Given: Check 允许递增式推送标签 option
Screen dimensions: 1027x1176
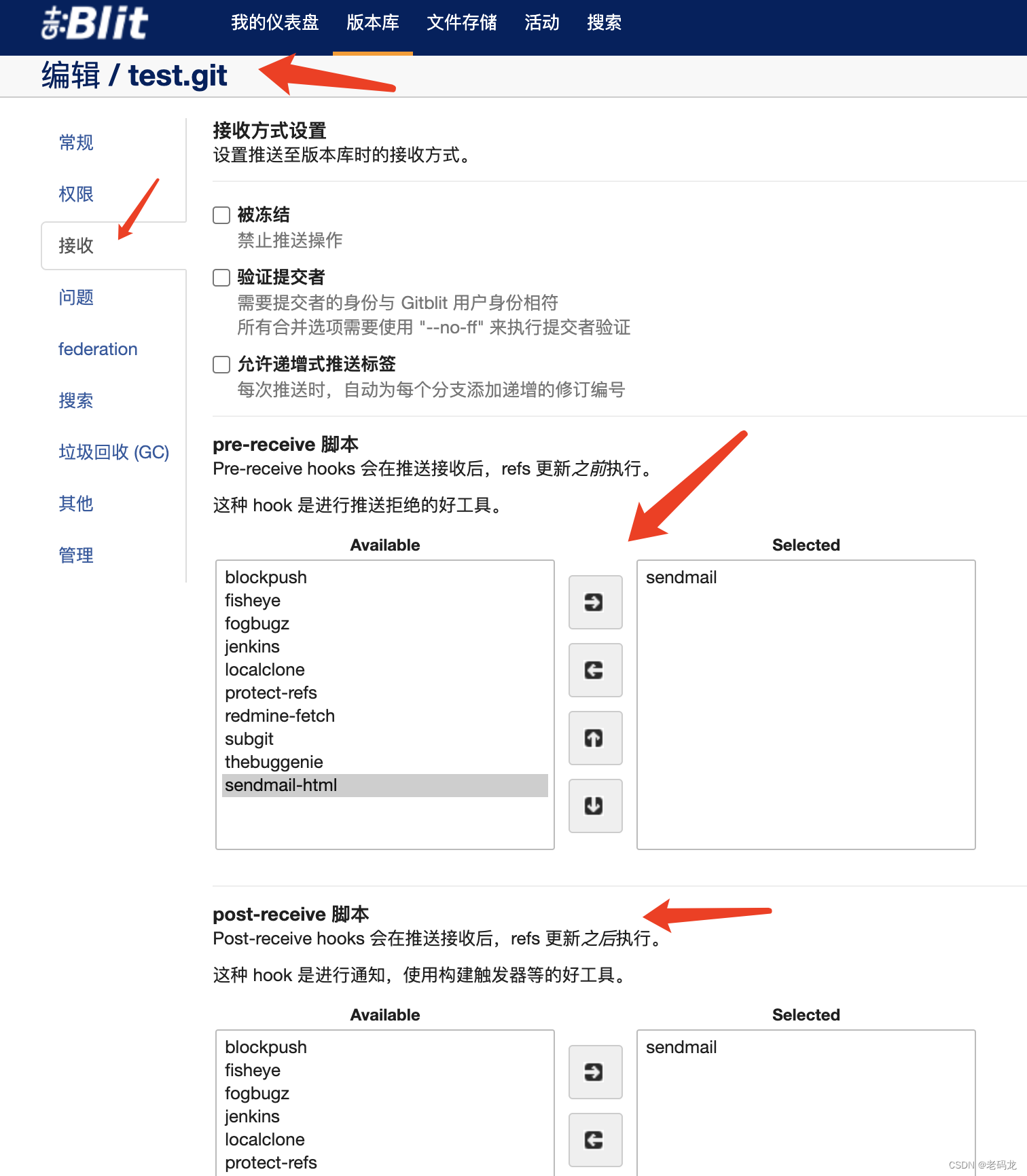Looking at the screenshot, I should (221, 365).
